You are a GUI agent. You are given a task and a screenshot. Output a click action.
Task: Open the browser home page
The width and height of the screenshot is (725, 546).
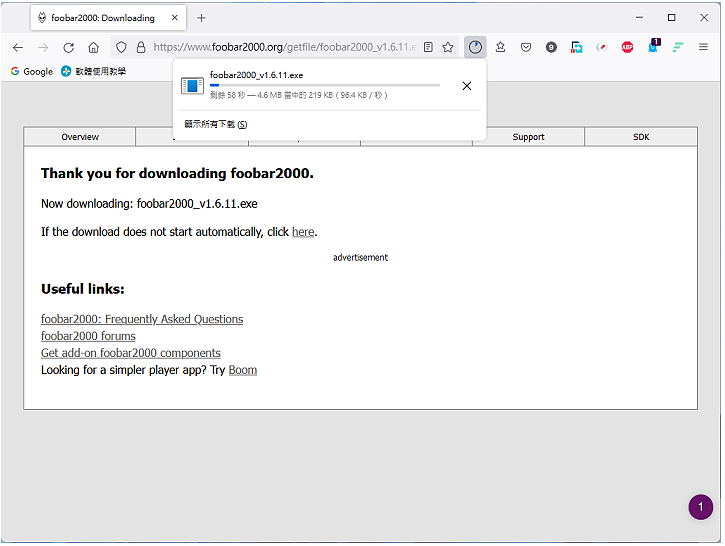point(93,47)
